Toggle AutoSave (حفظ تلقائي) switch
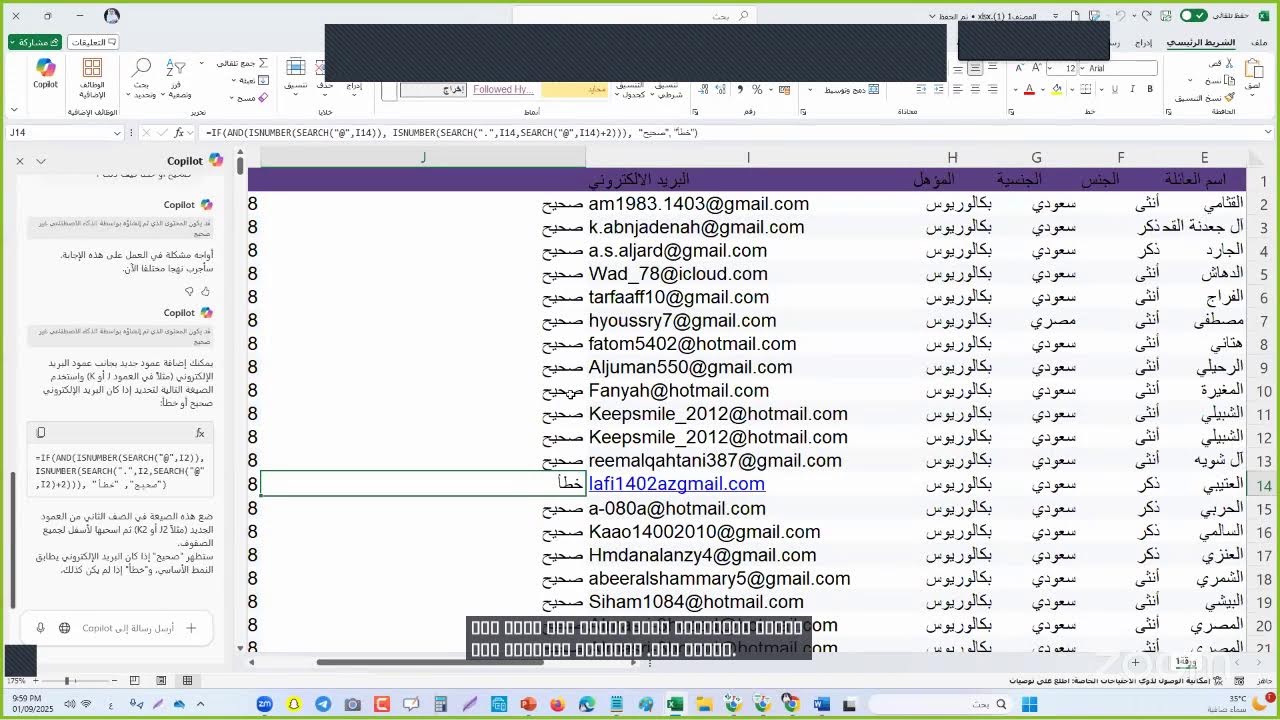 (x=1194, y=16)
